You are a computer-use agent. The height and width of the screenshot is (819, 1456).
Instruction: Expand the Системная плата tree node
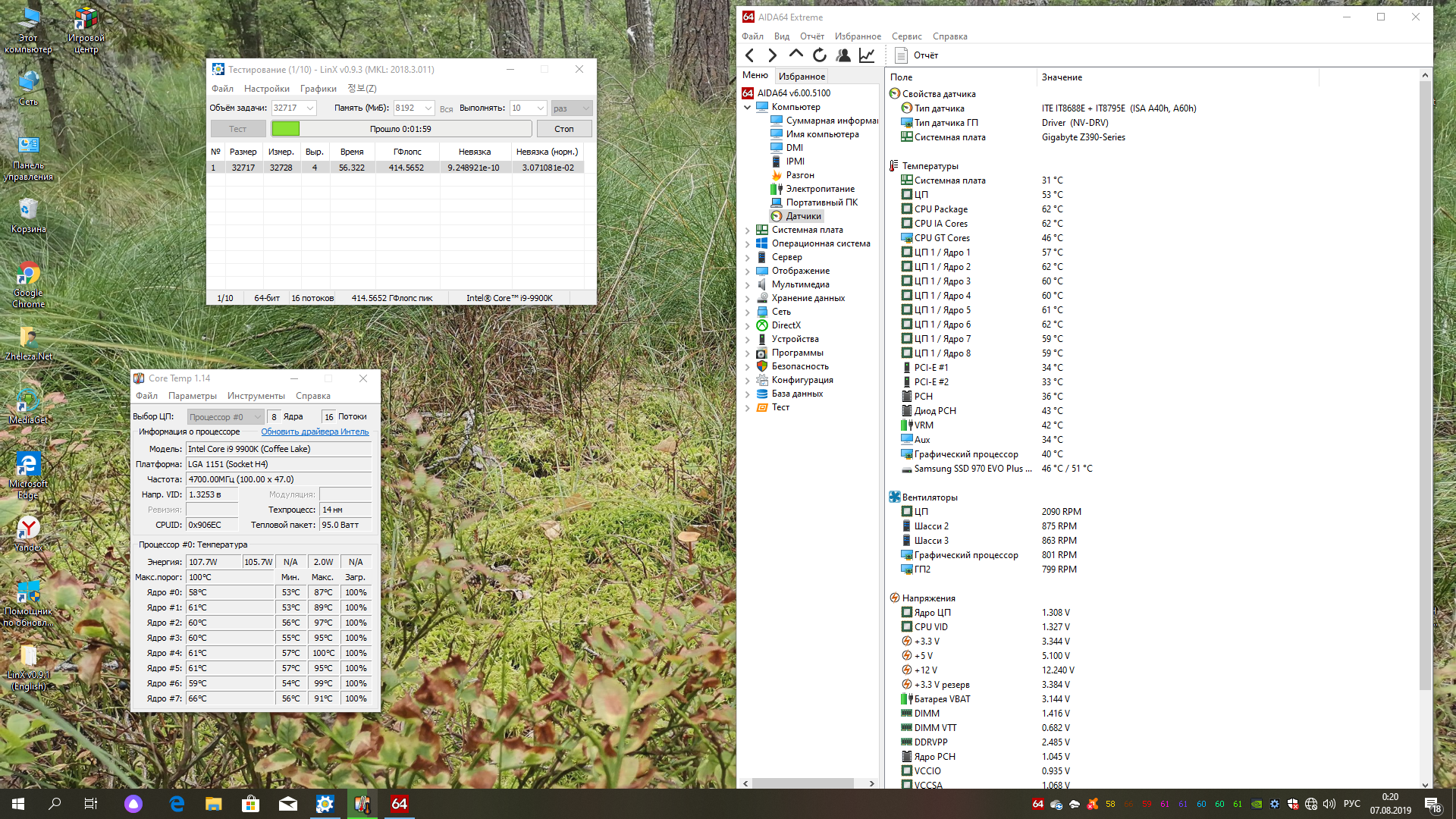coord(747,231)
